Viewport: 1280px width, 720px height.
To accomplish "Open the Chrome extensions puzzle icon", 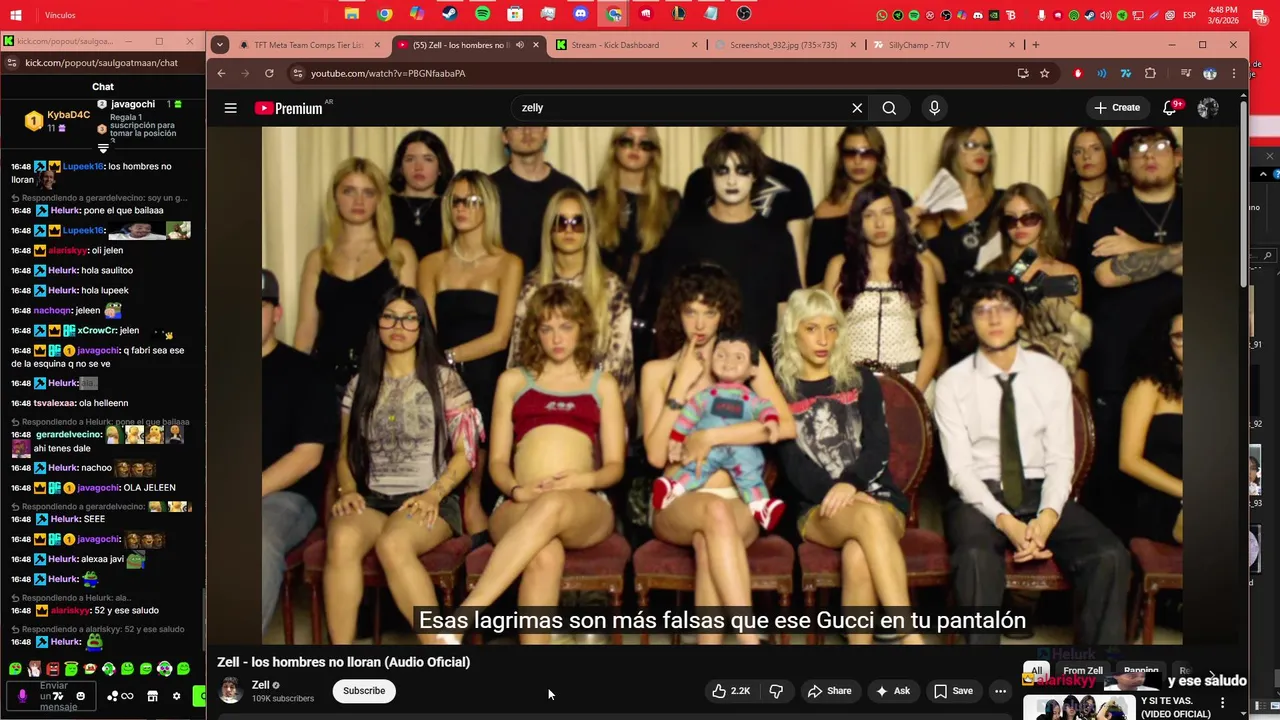I will [1150, 73].
